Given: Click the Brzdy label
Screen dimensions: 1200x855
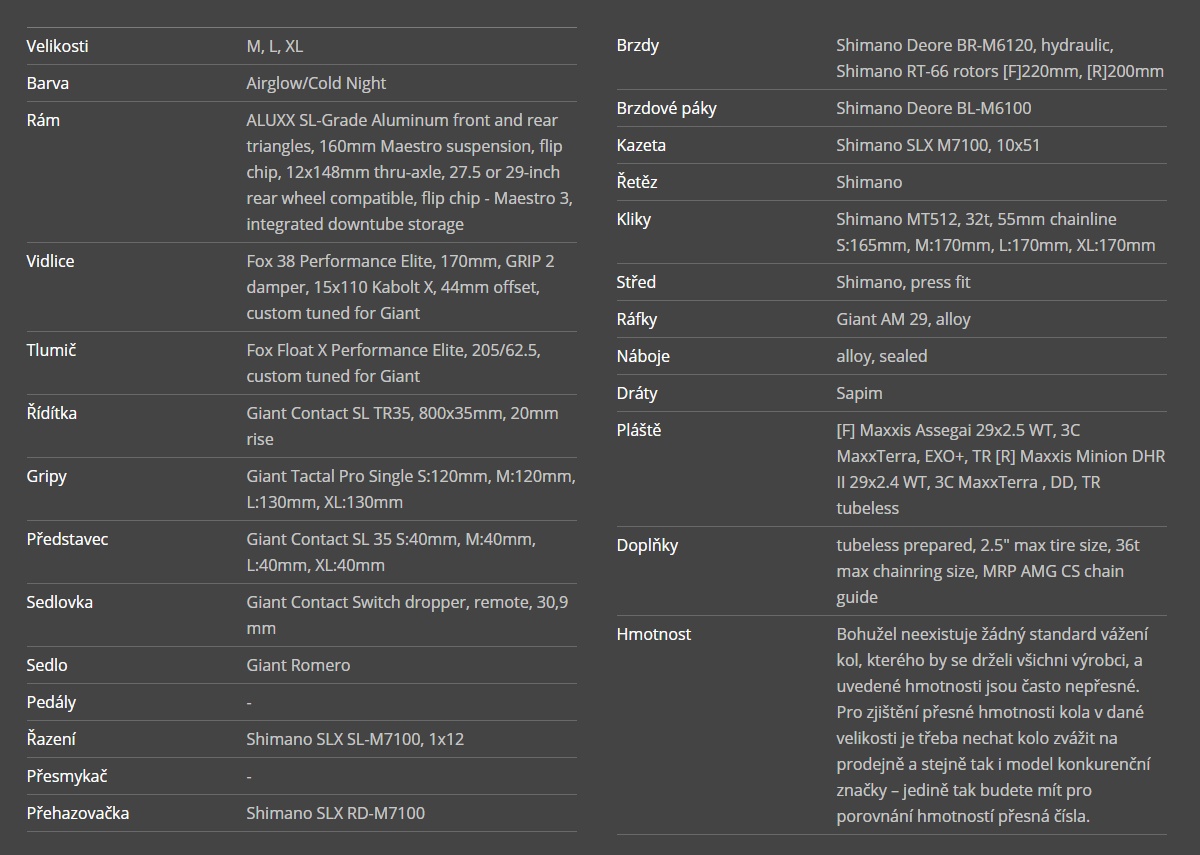Looking at the screenshot, I should (x=638, y=45).
